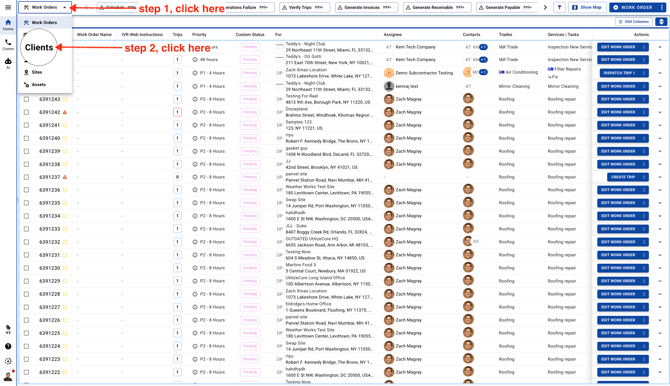
Task: Open the hamburger main menu
Action: pos(8,7)
